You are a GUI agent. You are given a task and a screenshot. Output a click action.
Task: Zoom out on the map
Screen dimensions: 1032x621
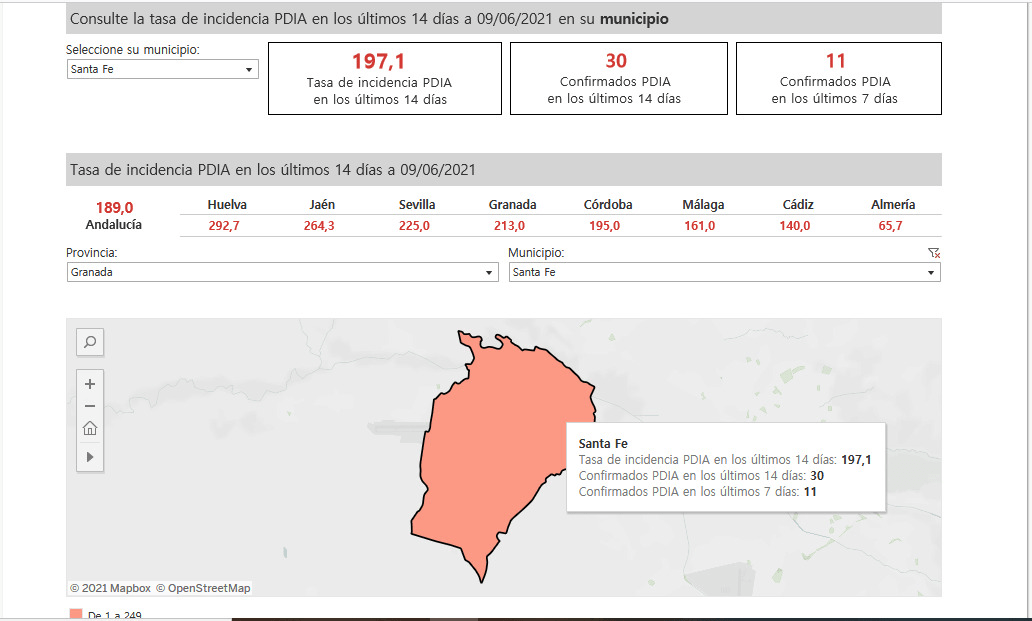(x=90, y=406)
